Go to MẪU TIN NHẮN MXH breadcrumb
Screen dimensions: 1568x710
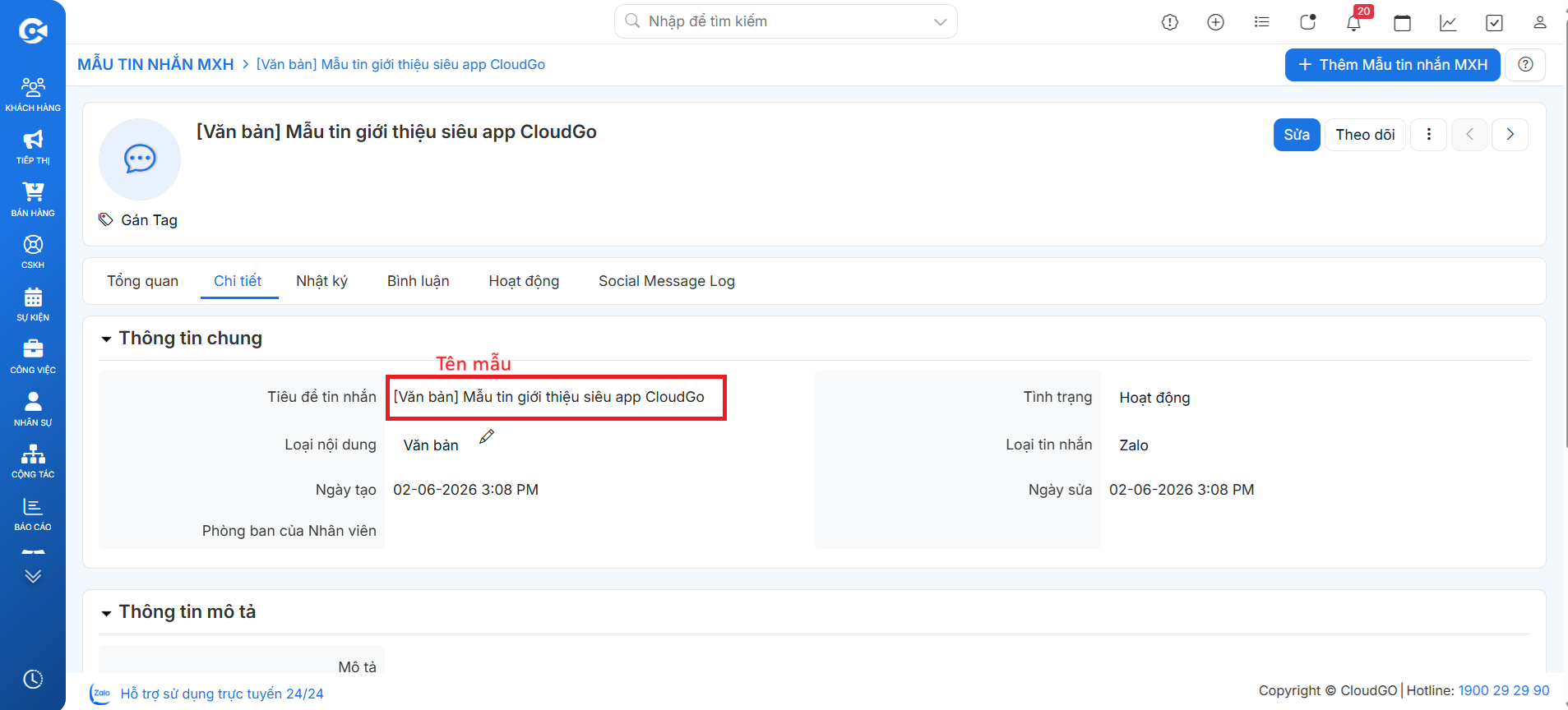pos(155,64)
